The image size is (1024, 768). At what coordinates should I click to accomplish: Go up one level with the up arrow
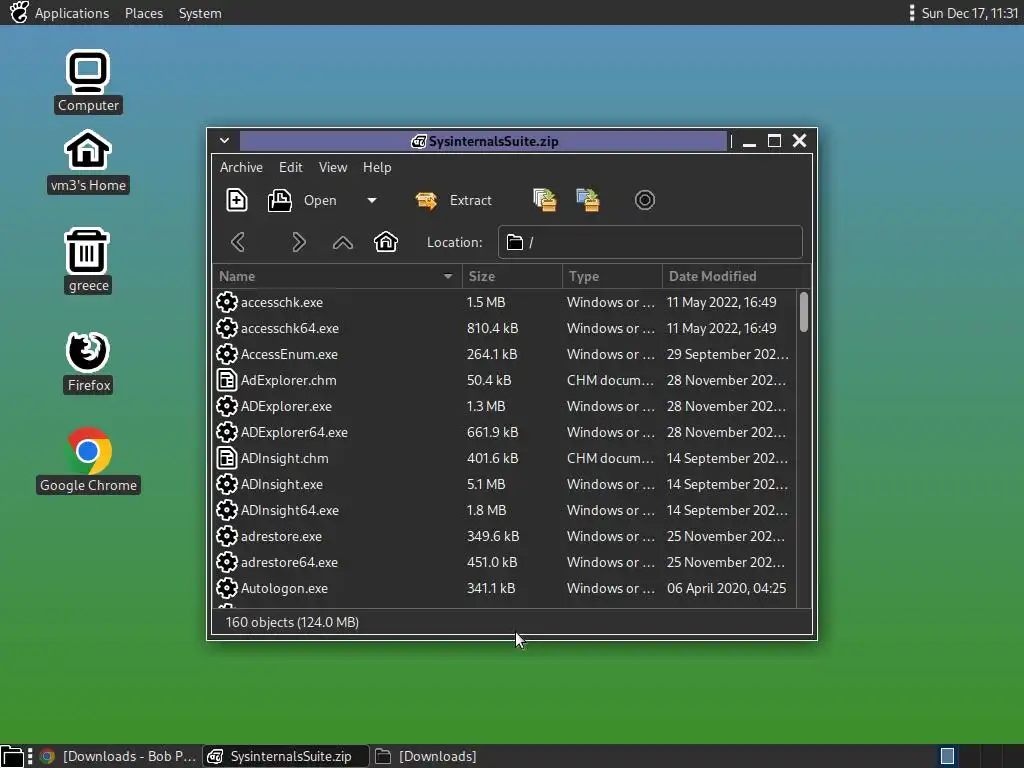coord(343,243)
